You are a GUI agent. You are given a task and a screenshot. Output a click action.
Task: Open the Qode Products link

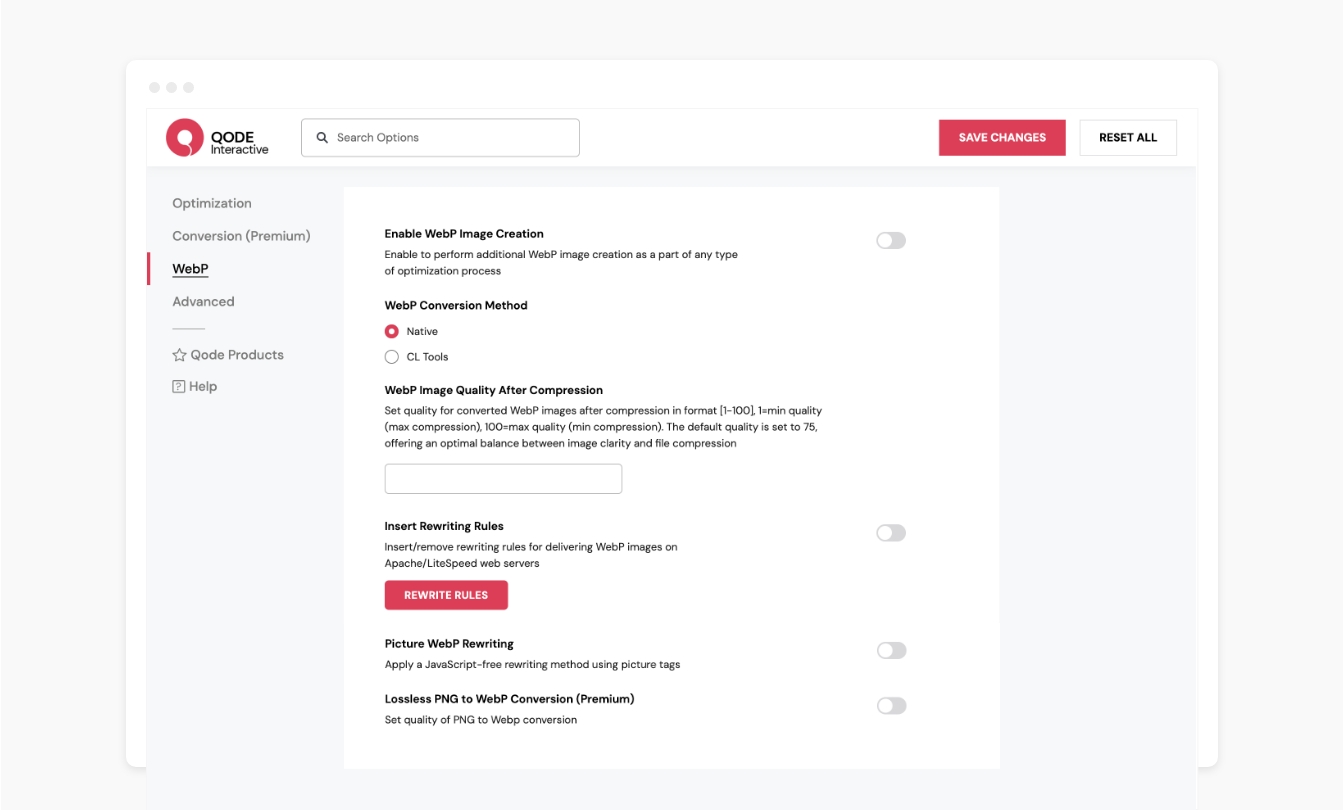tap(237, 355)
